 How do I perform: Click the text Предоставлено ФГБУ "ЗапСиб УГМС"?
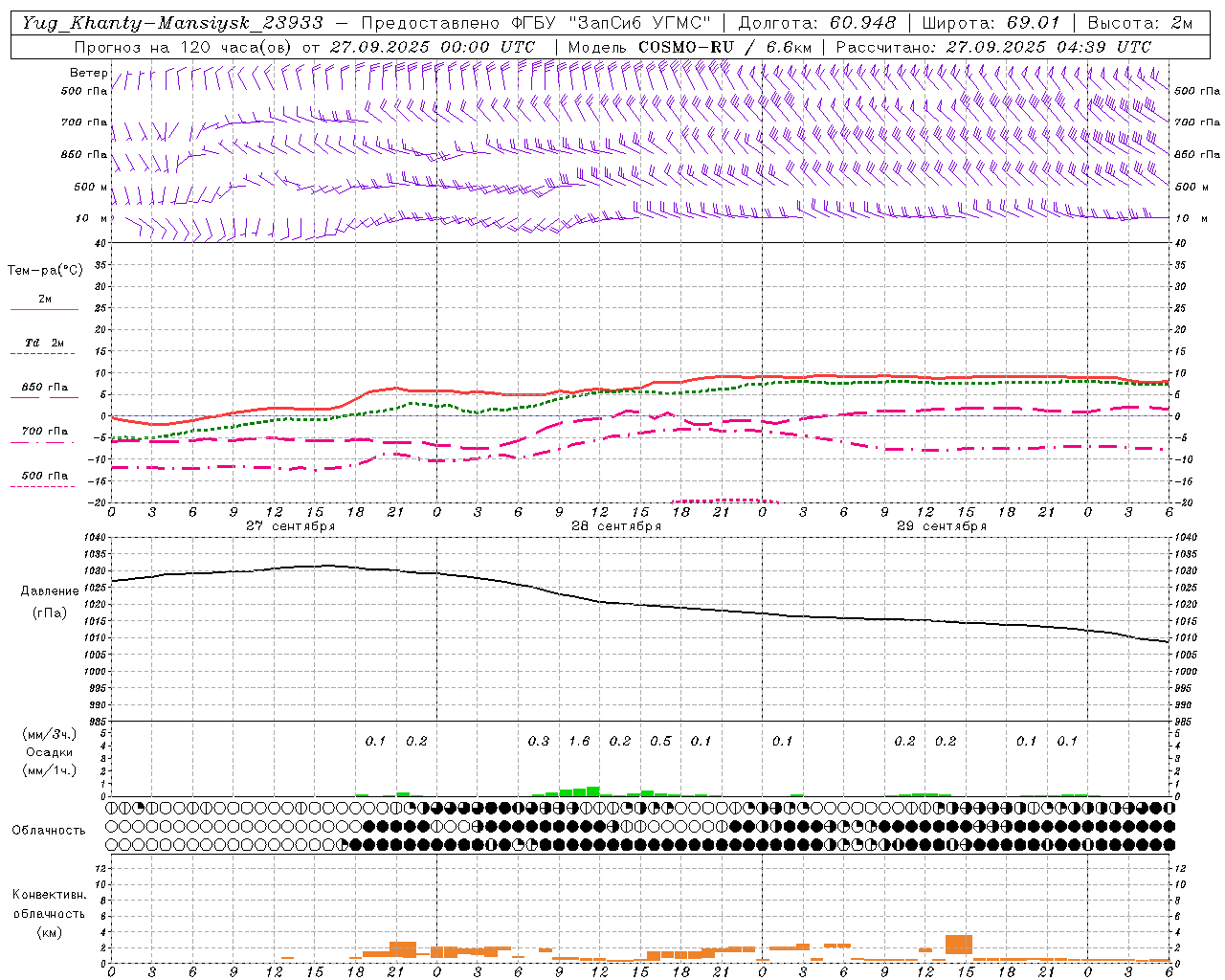click(x=537, y=23)
